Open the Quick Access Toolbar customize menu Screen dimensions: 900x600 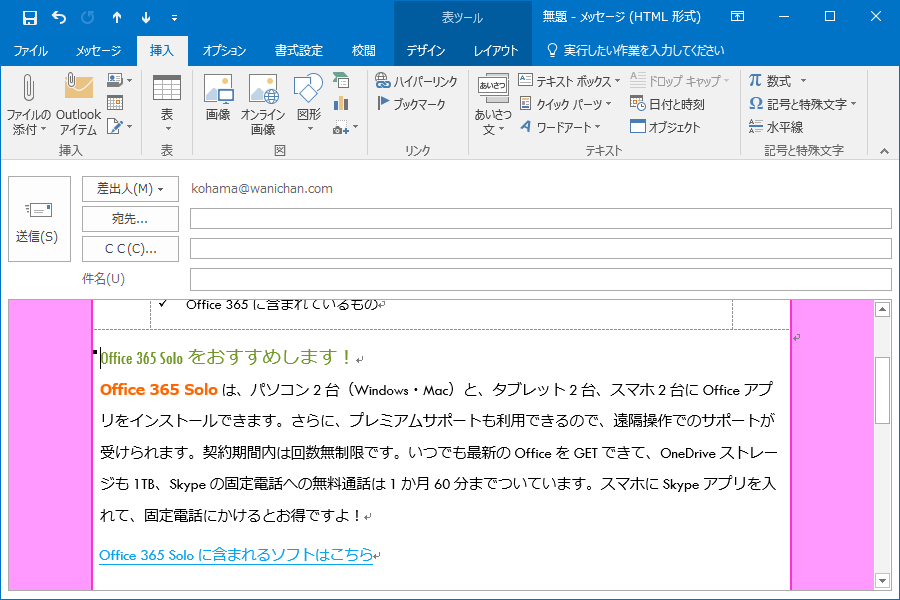(174, 18)
